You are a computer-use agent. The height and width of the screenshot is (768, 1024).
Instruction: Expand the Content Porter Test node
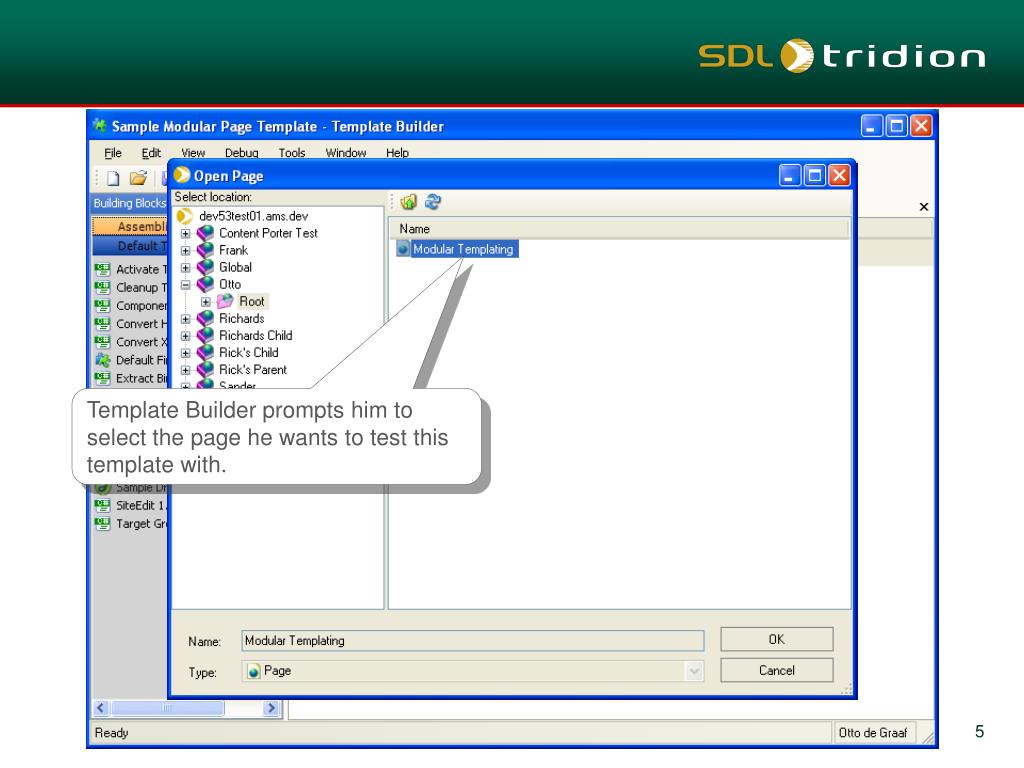point(185,233)
